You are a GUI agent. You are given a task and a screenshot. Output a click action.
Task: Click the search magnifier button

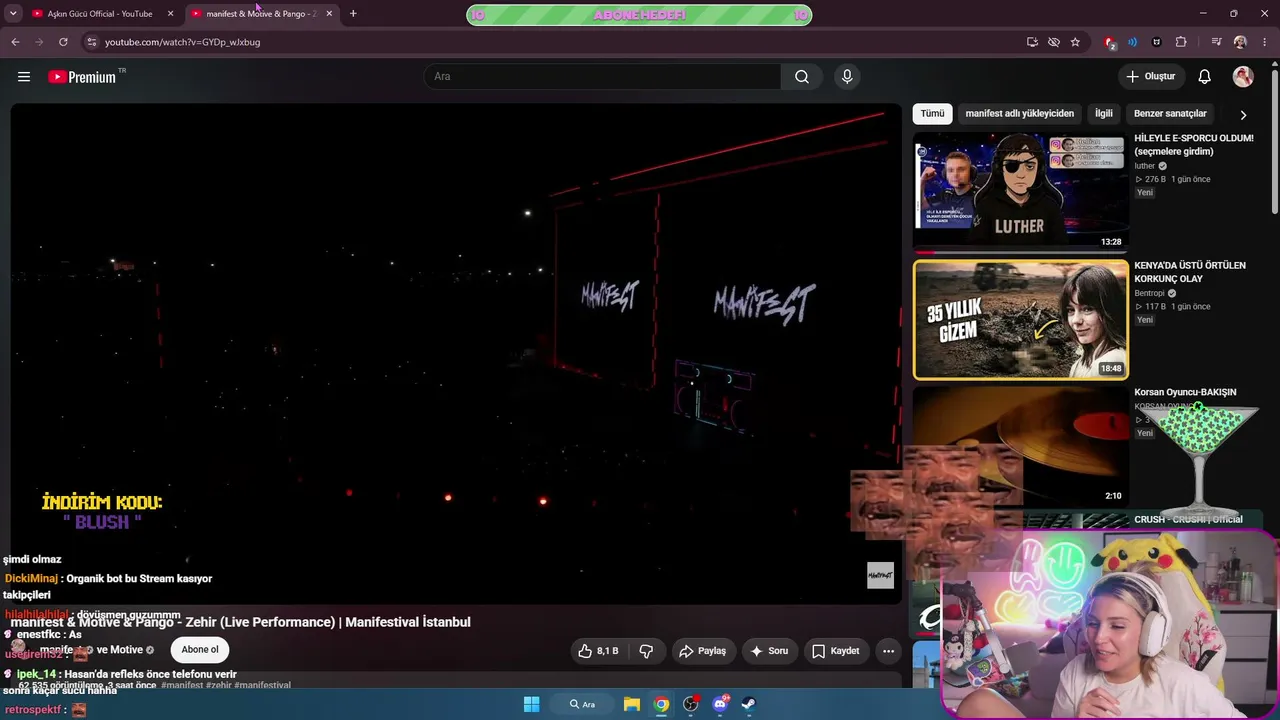[802, 77]
